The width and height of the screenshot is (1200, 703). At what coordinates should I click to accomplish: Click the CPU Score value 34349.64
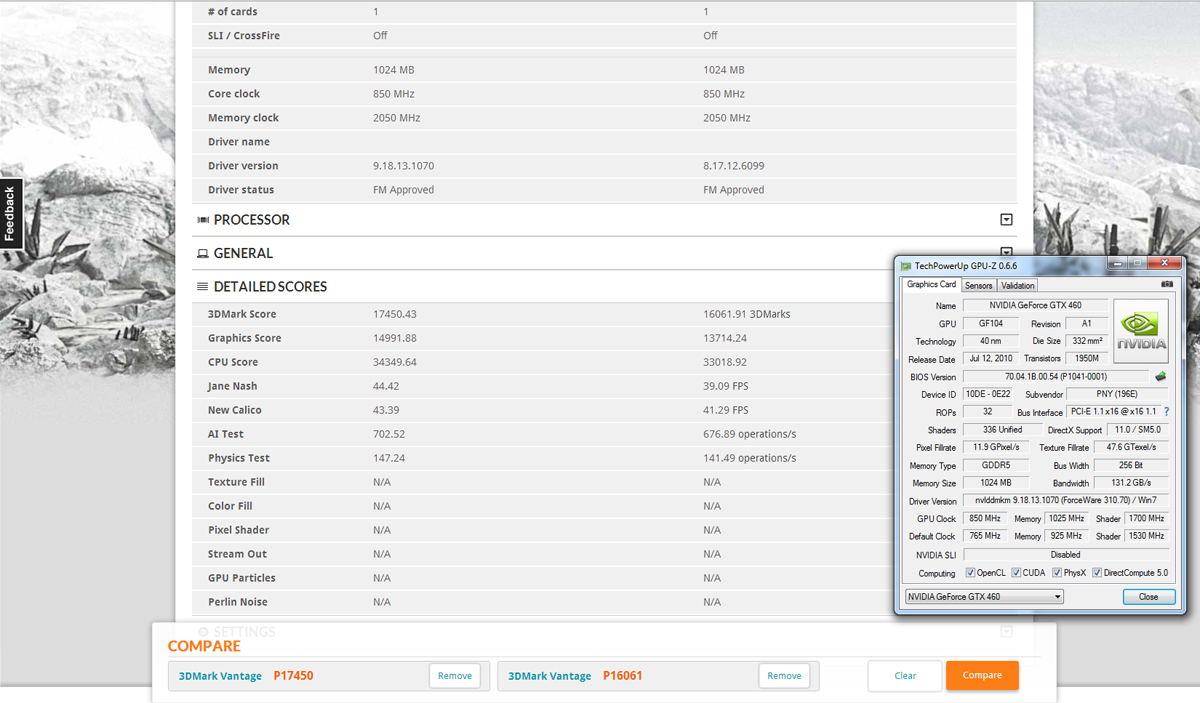(395, 362)
